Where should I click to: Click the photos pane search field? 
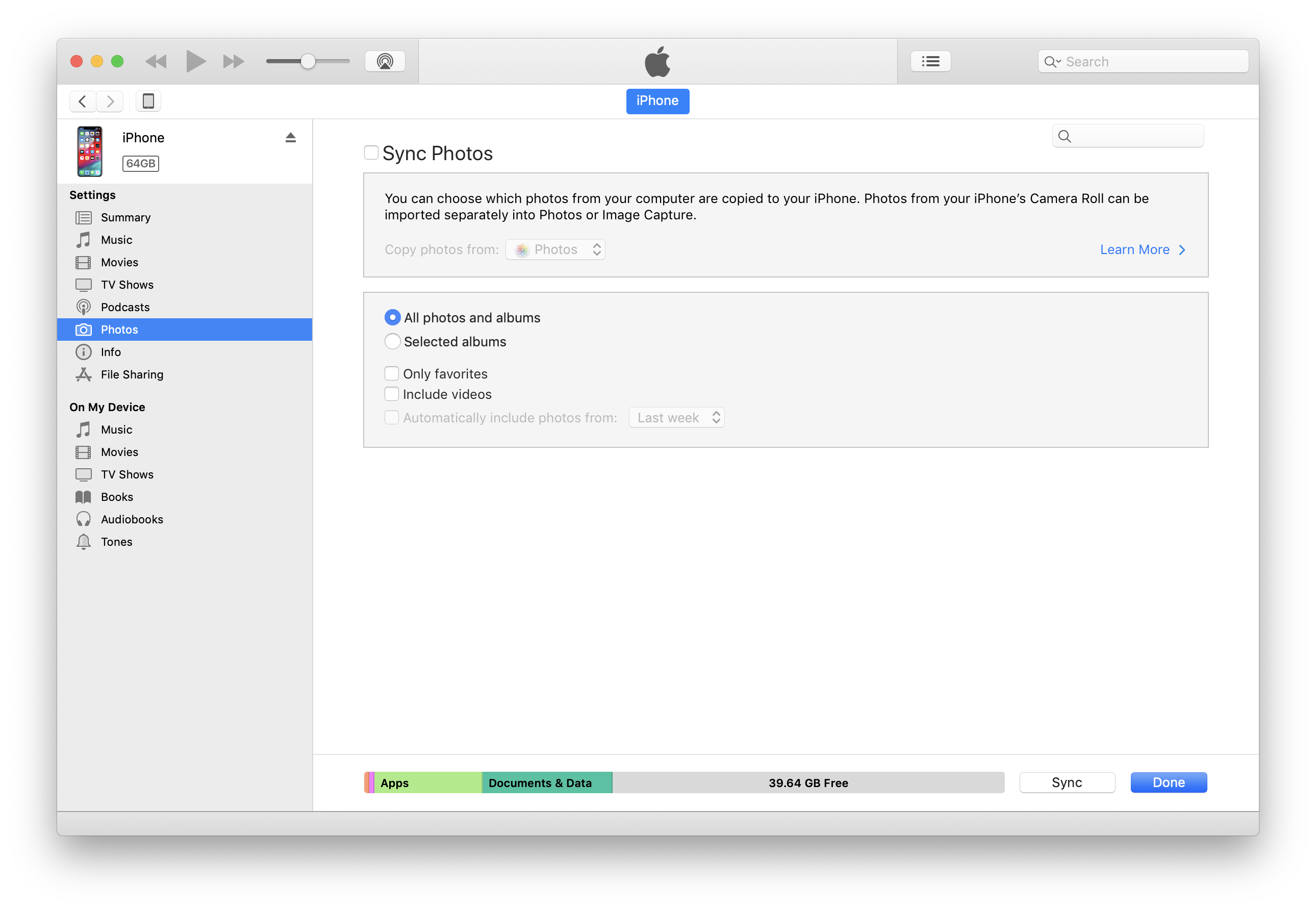(1128, 136)
